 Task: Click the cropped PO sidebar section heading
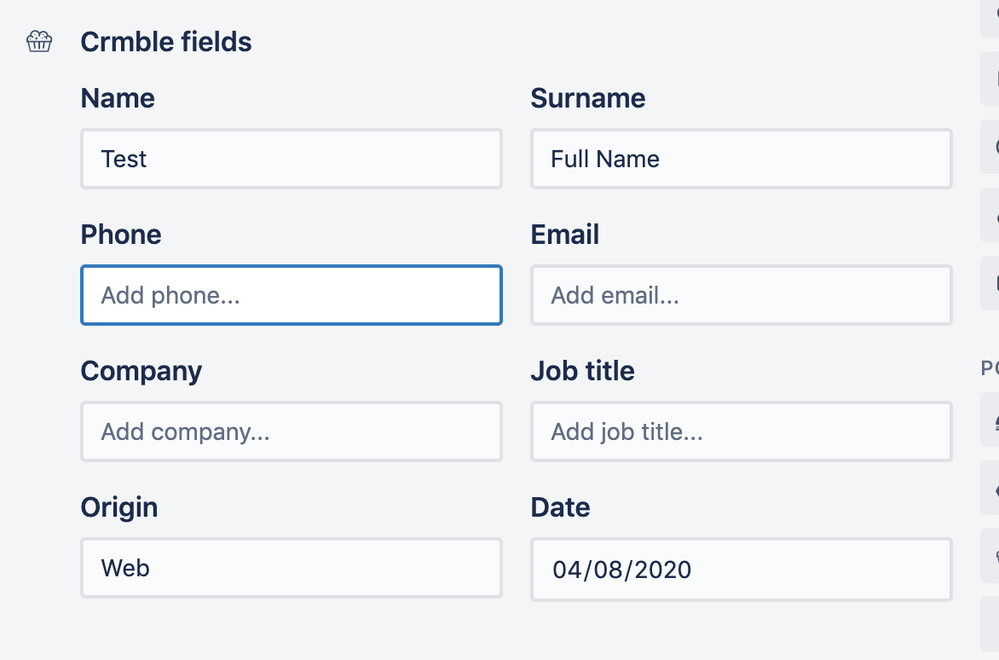(989, 368)
